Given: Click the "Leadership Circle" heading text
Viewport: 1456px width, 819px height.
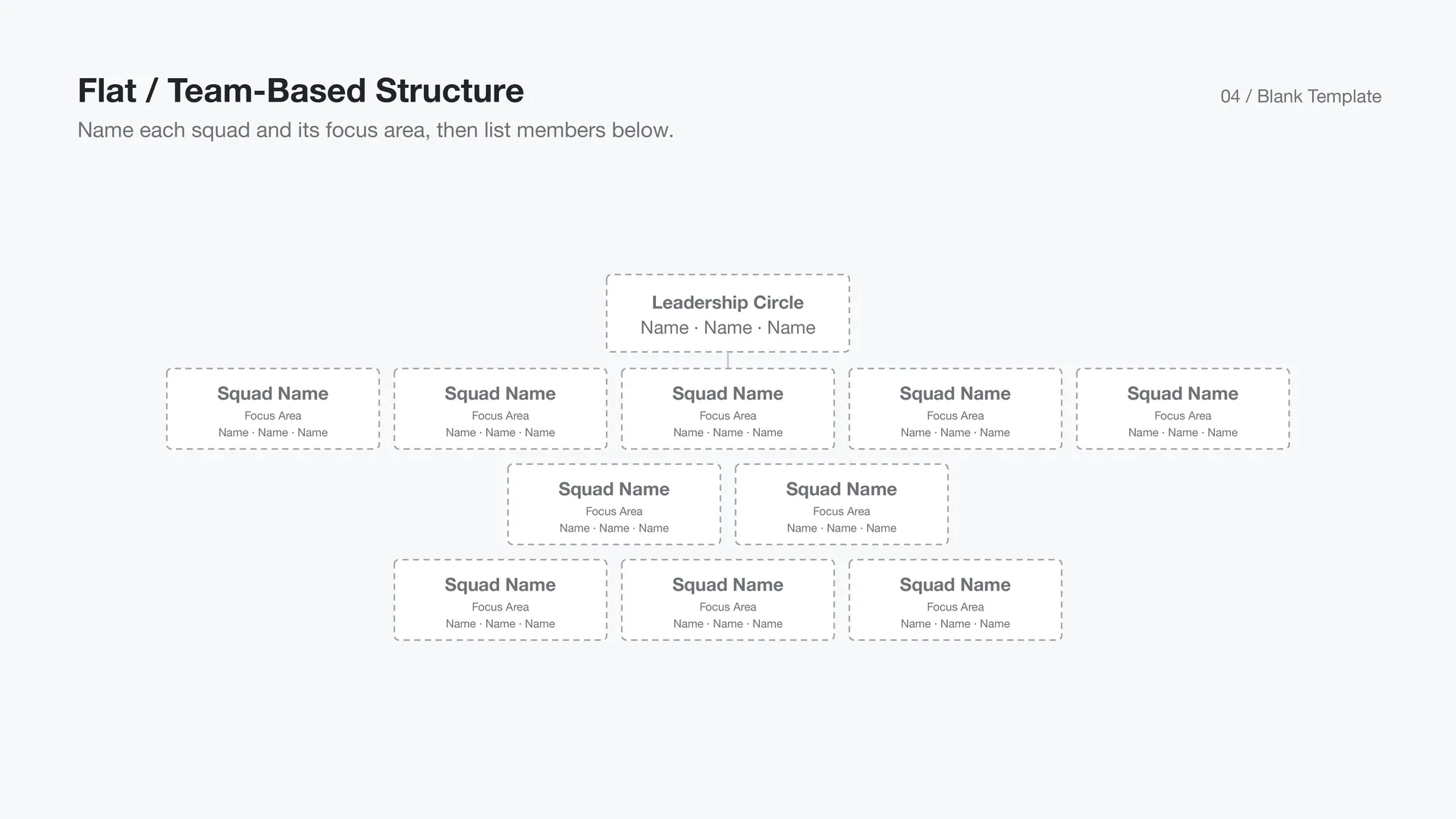Looking at the screenshot, I should click(x=727, y=303).
